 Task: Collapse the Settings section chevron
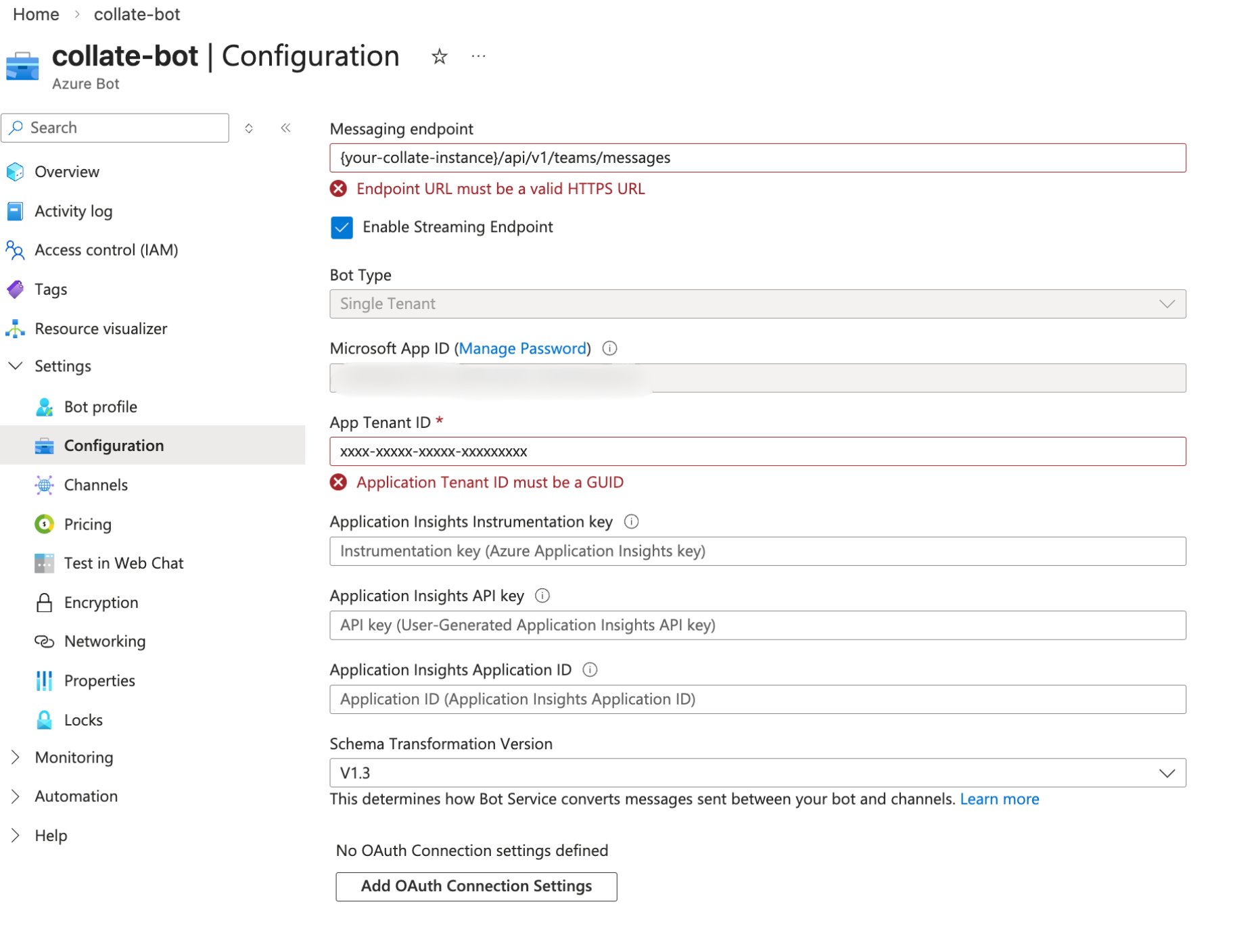point(15,366)
